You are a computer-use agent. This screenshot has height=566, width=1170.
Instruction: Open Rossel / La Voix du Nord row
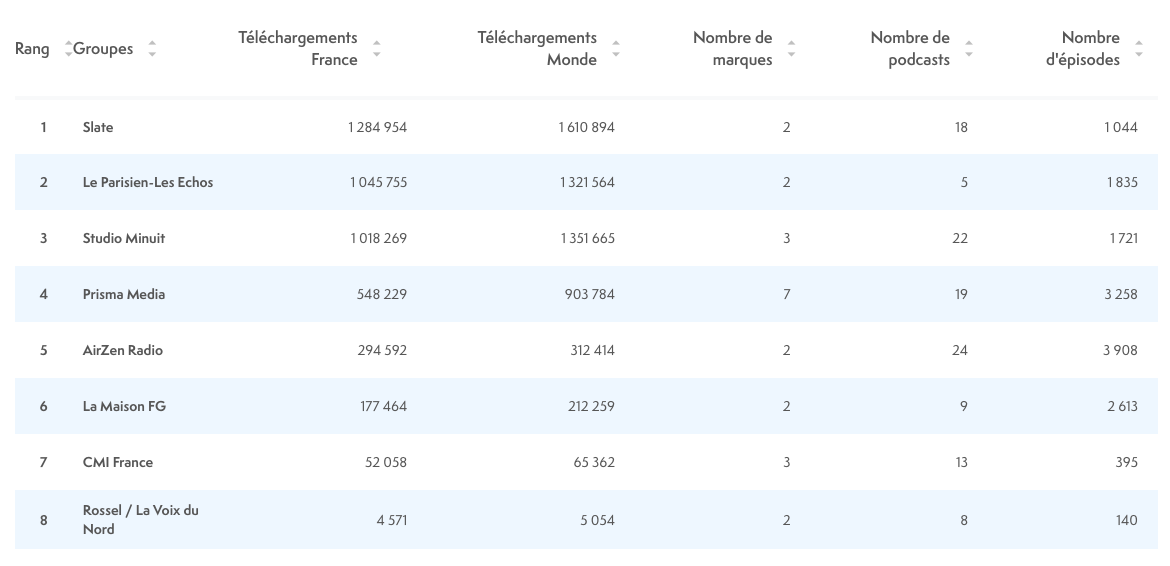140,519
